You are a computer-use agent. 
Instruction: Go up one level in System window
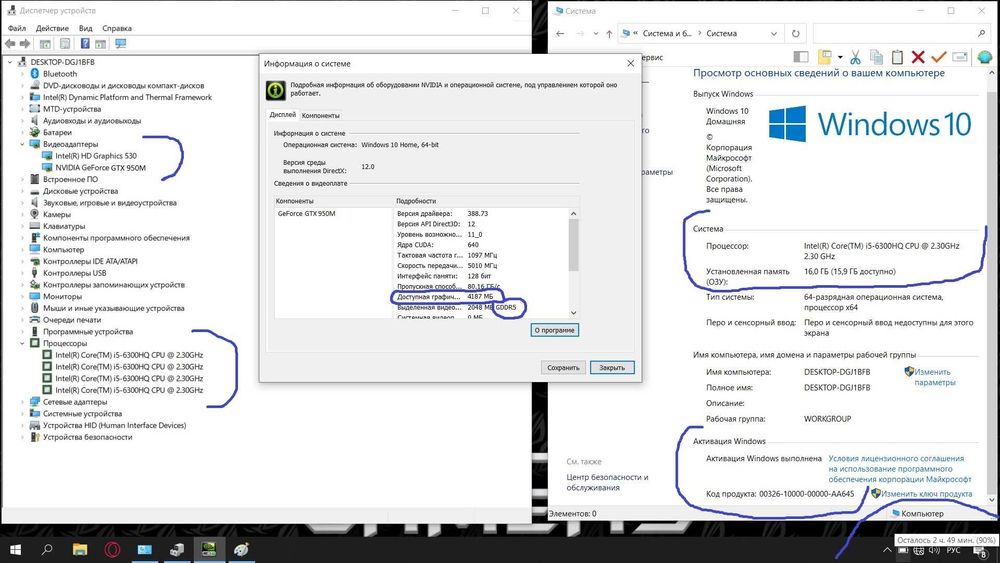click(609, 34)
